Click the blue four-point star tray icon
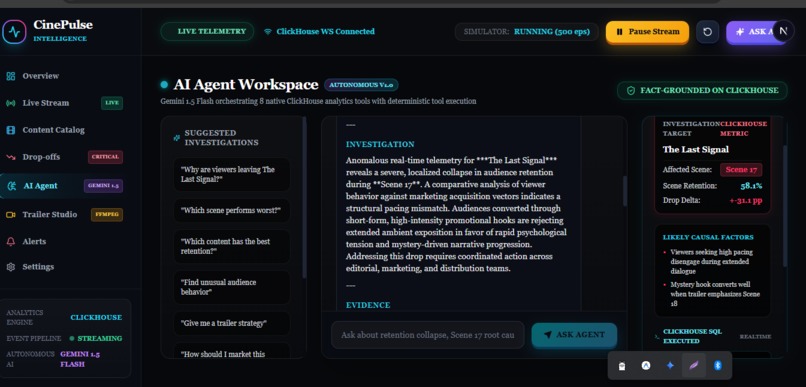Image resolution: width=806 pixels, height=387 pixels. point(670,365)
